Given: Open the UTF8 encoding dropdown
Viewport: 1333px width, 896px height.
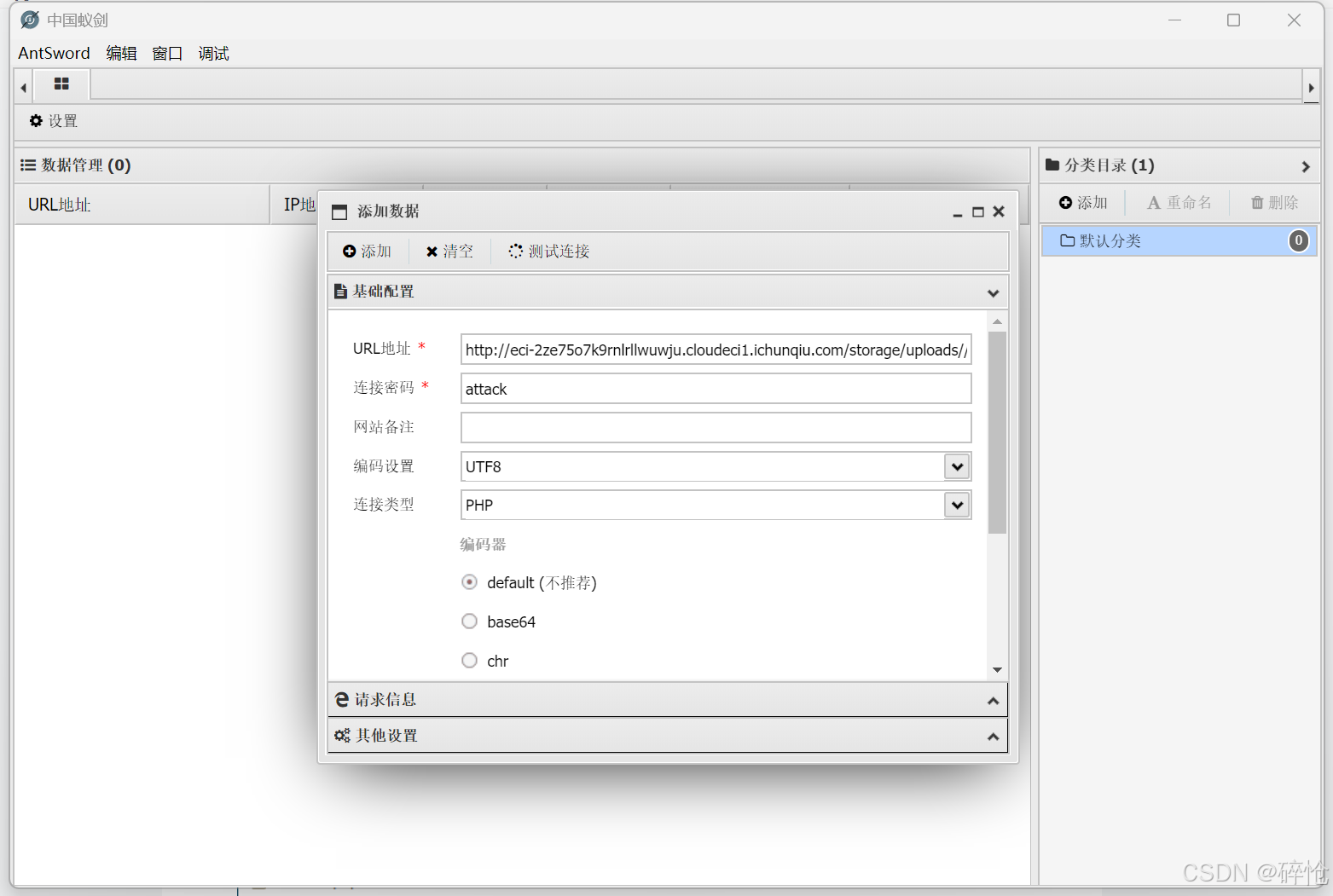Looking at the screenshot, I should 956,466.
